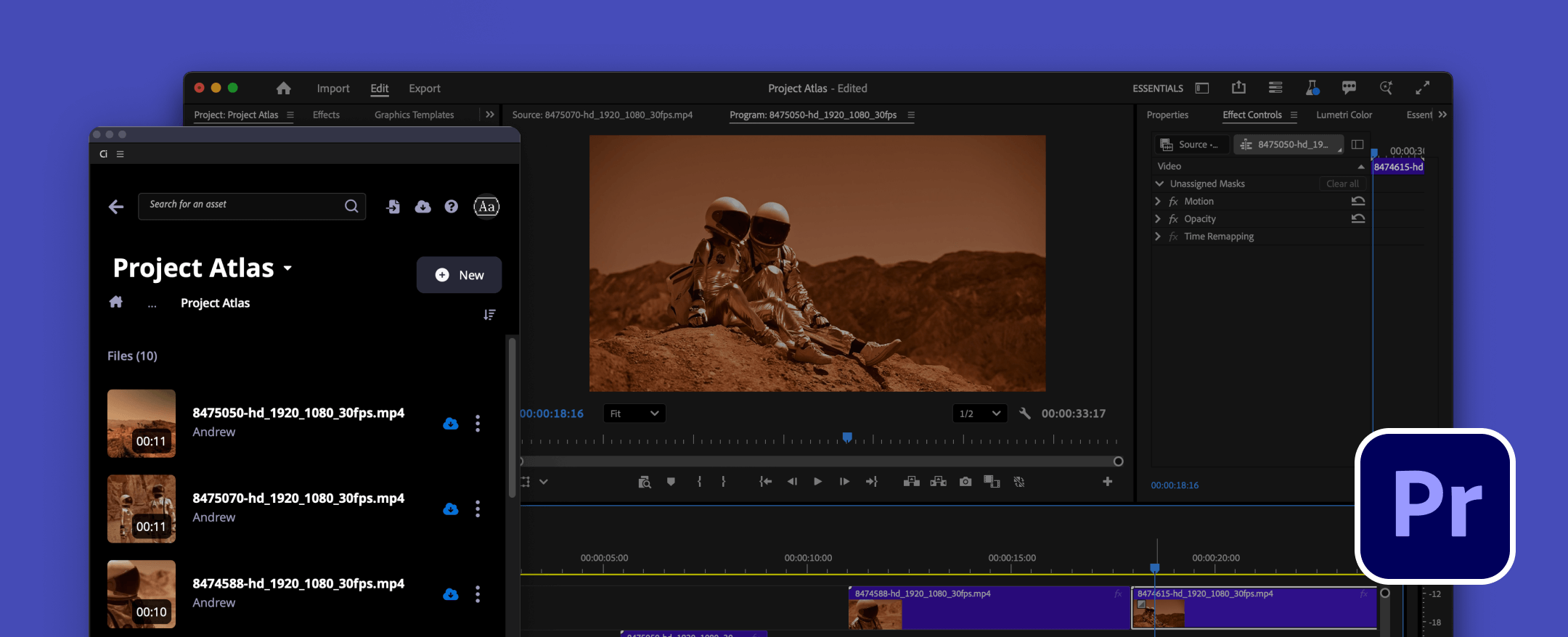Click the Home icon in Premiere header
The width and height of the screenshot is (1568, 637).
coord(283,89)
